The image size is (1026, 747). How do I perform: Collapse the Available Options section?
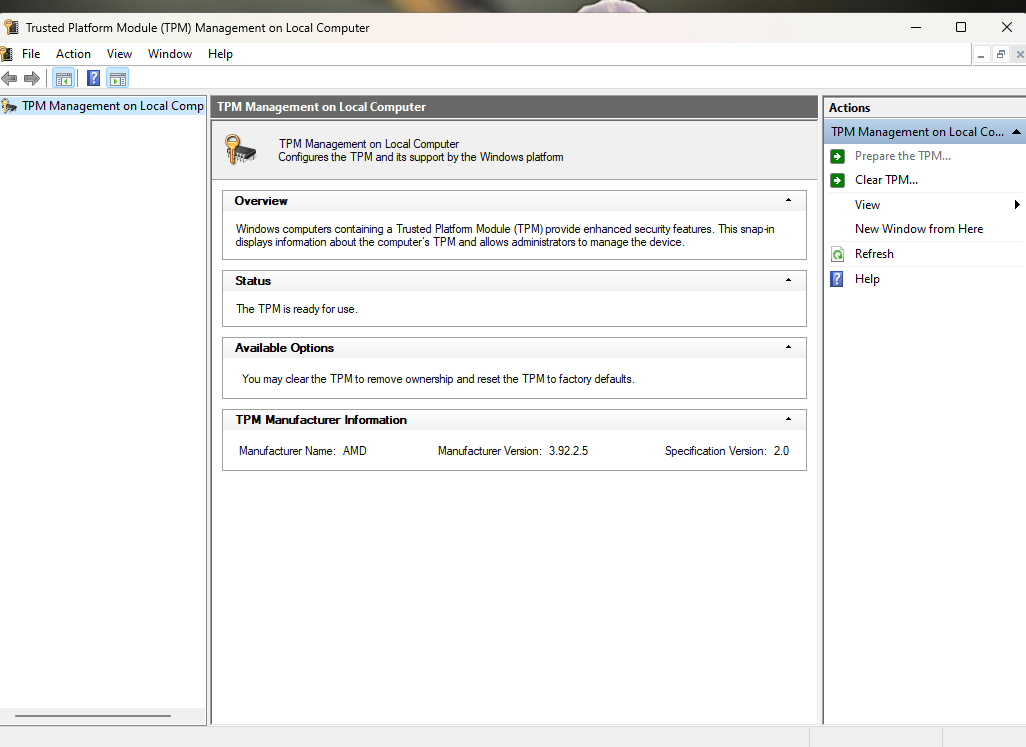click(x=788, y=347)
